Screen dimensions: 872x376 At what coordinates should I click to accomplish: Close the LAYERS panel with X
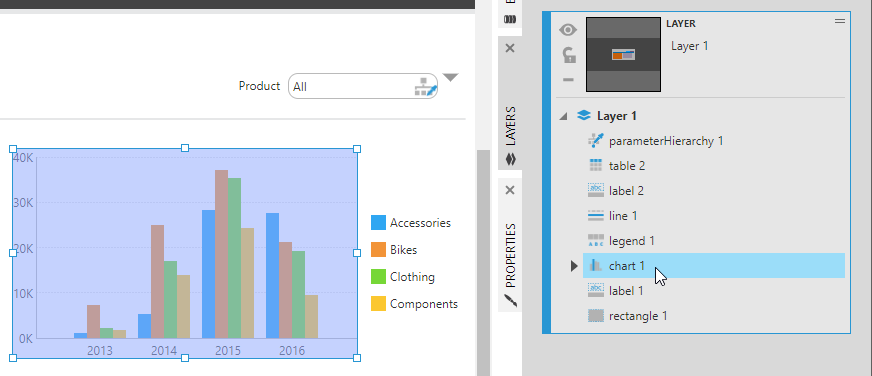(x=510, y=48)
